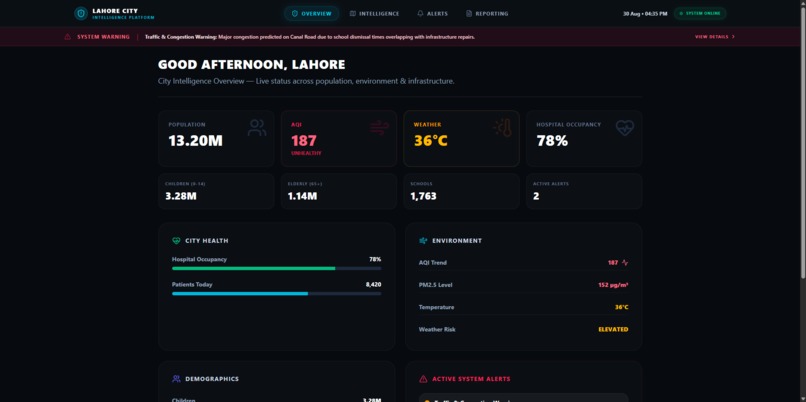Screen dimensions: 806x402
Task: Click the wind icon on AQI card
Action: tap(379, 128)
